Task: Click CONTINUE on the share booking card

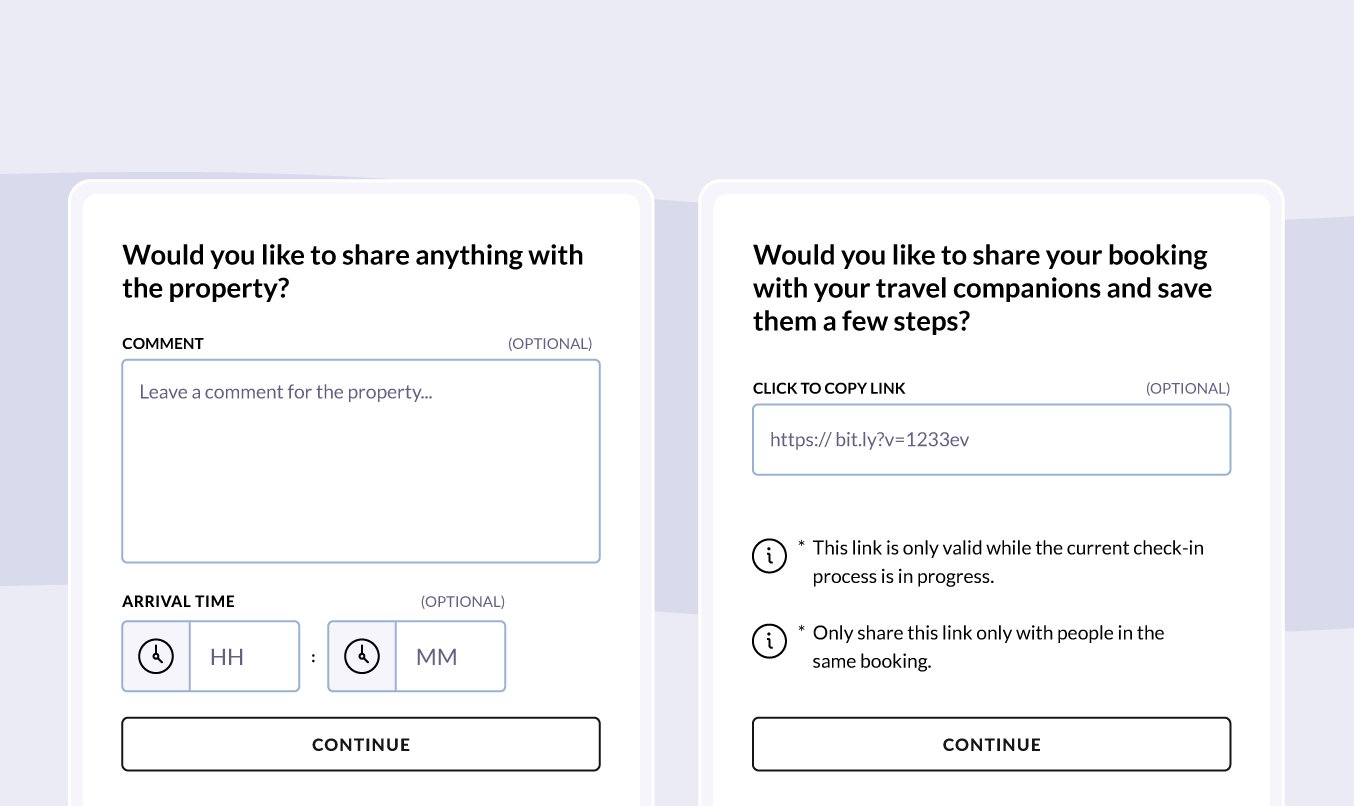Action: coord(991,744)
